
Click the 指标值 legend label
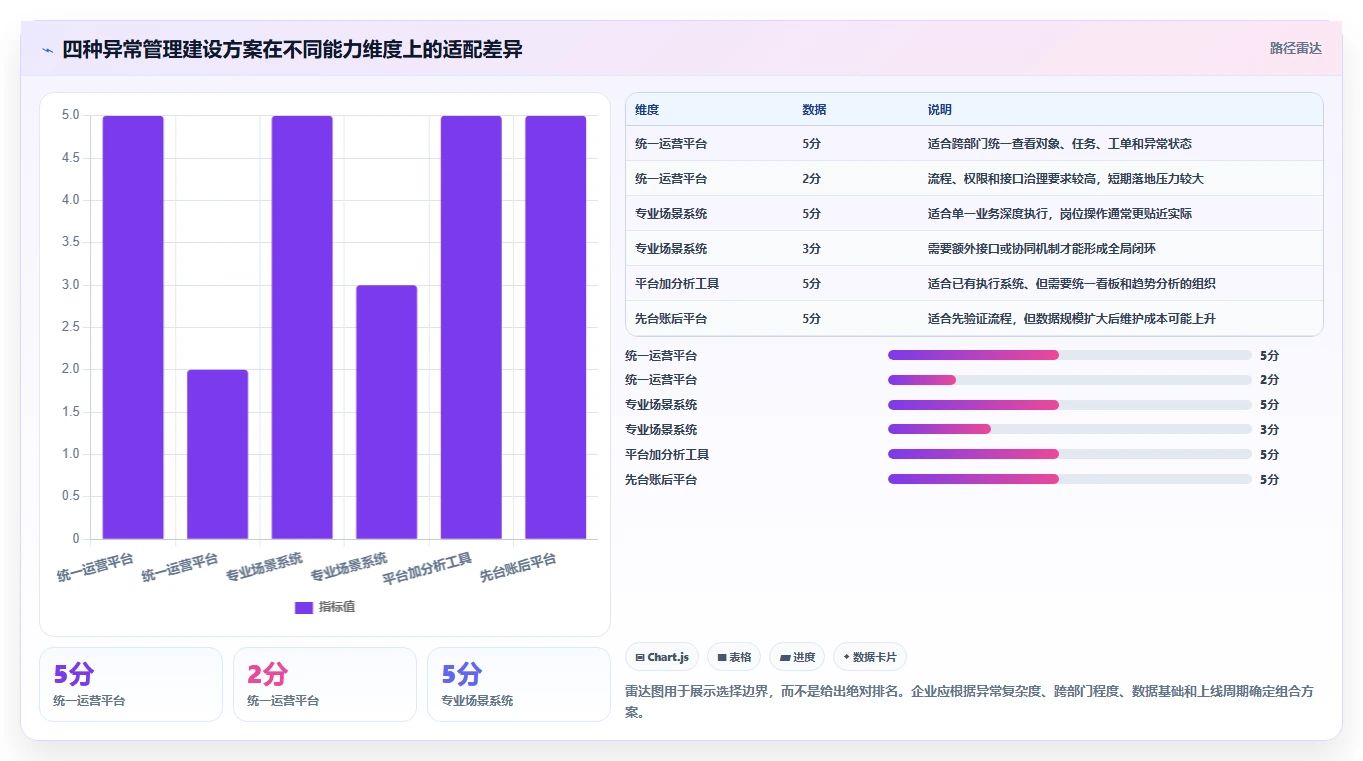(x=337, y=607)
